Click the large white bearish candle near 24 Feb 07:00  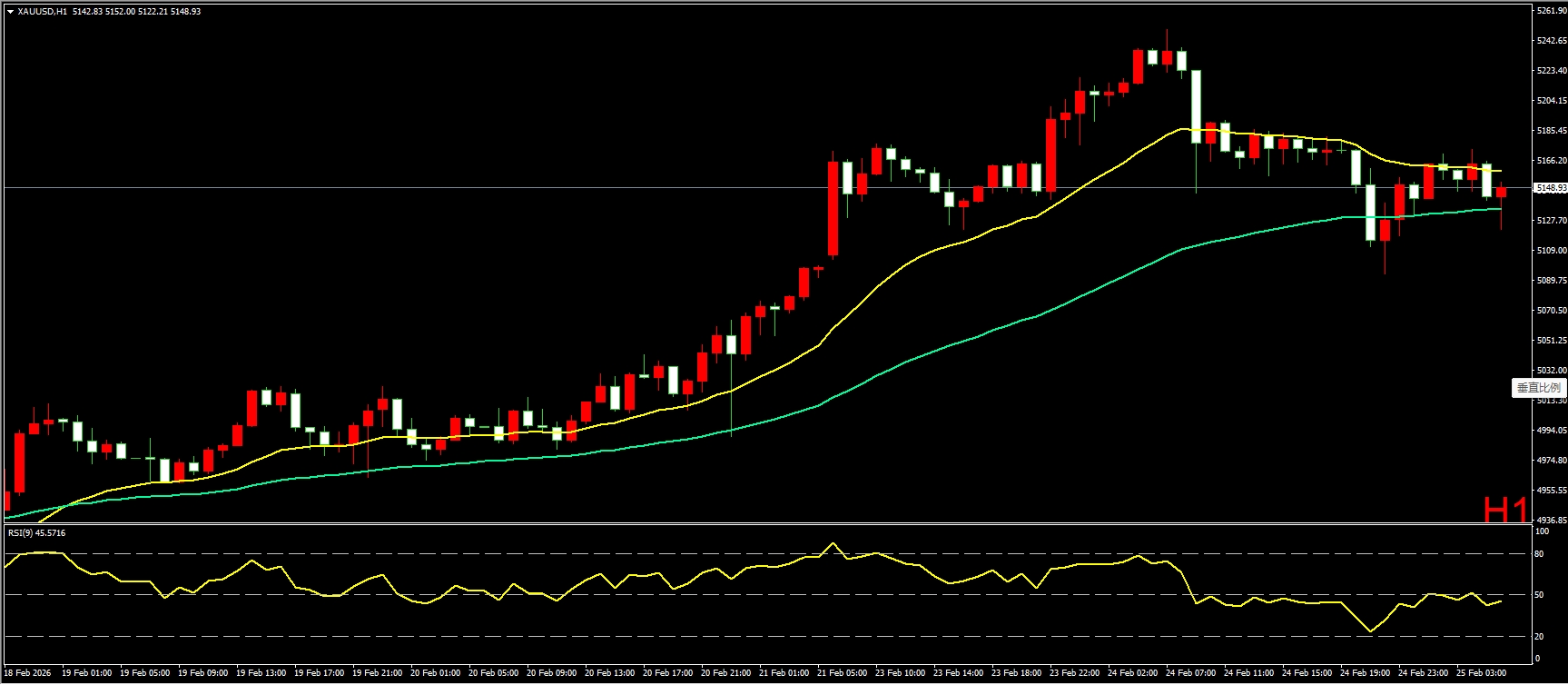pos(1196,106)
